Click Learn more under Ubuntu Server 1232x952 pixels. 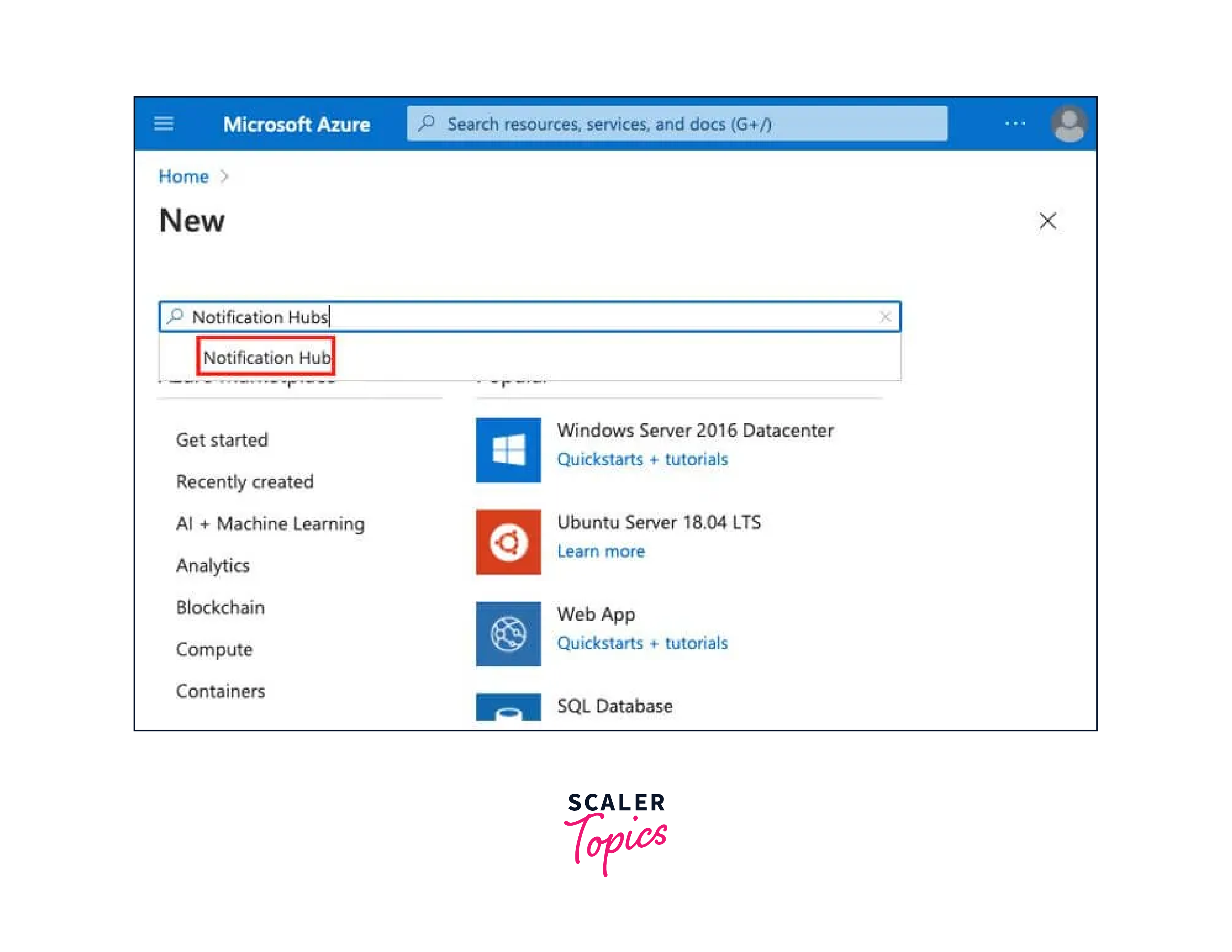(601, 551)
